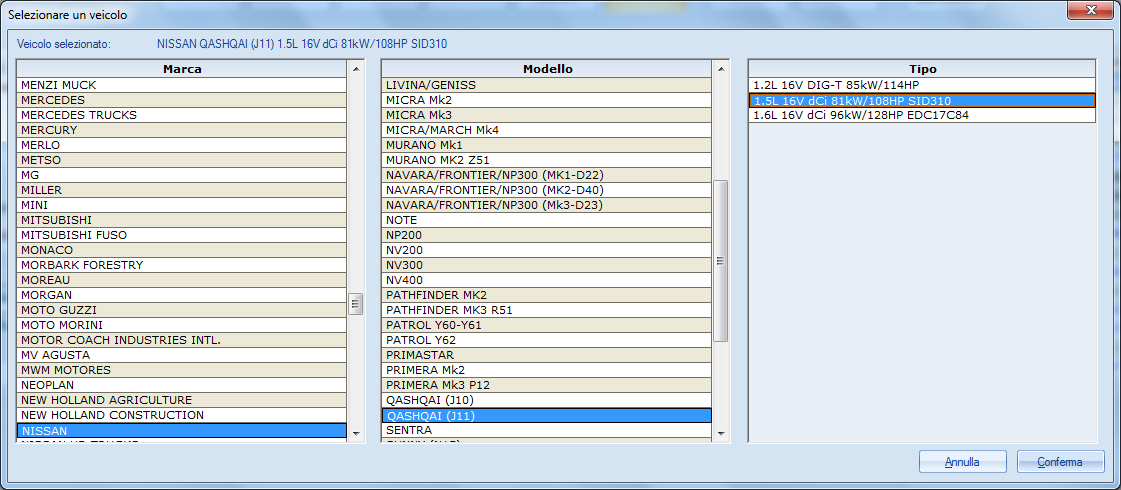
Task: Select PATROL Y62 model
Action: (547, 340)
